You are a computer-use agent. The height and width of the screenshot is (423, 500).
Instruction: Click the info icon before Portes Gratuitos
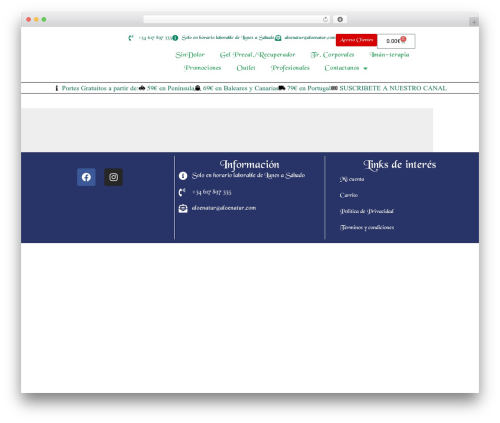pos(57,88)
